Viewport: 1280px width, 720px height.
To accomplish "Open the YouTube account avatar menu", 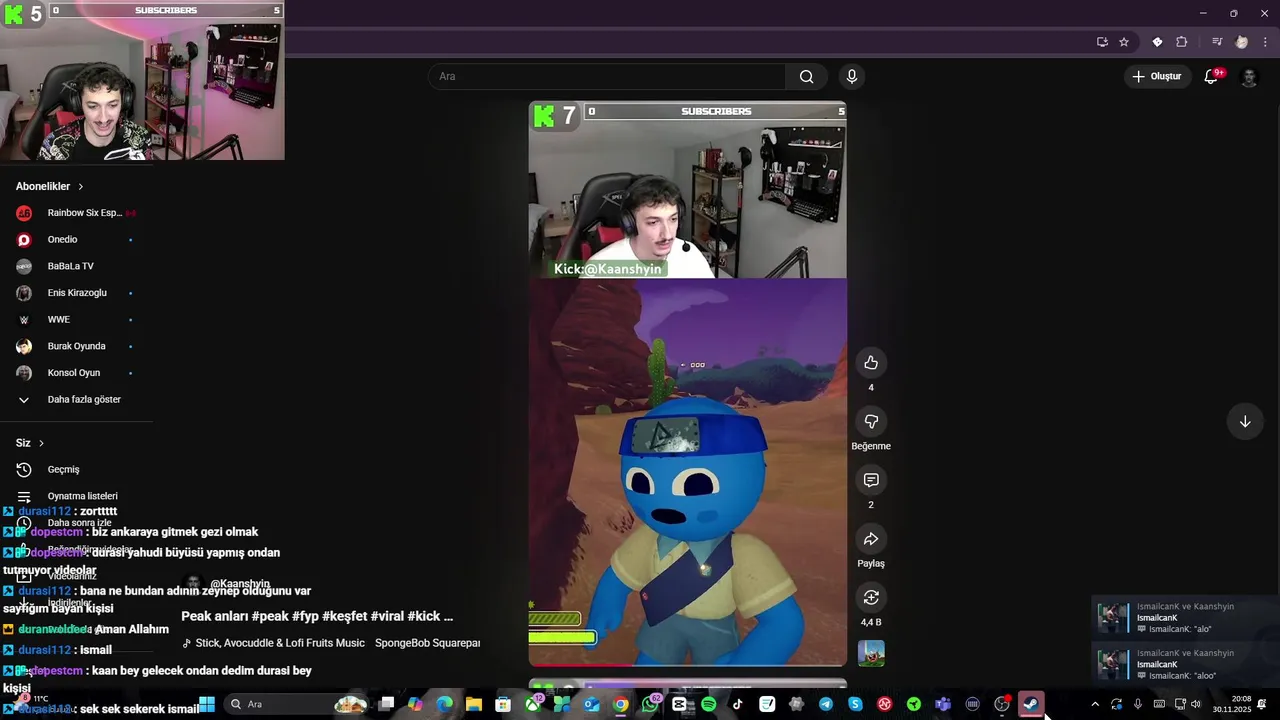I will [1249, 77].
